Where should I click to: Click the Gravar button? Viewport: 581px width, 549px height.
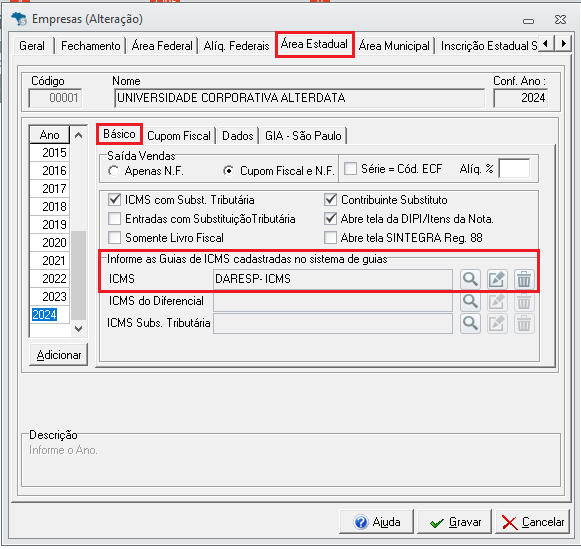point(454,522)
